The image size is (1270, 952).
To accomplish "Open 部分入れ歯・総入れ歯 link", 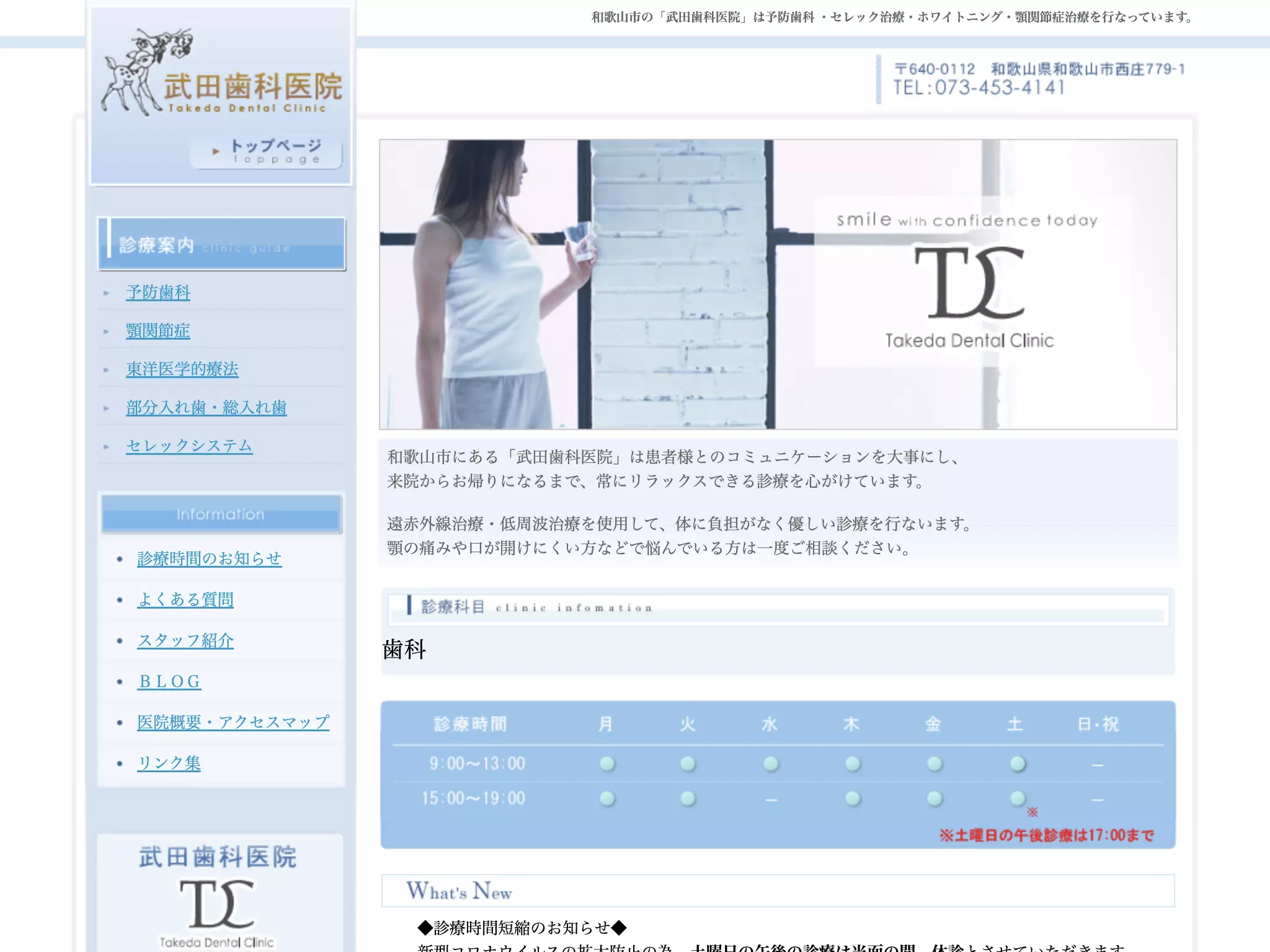I will pos(206,407).
